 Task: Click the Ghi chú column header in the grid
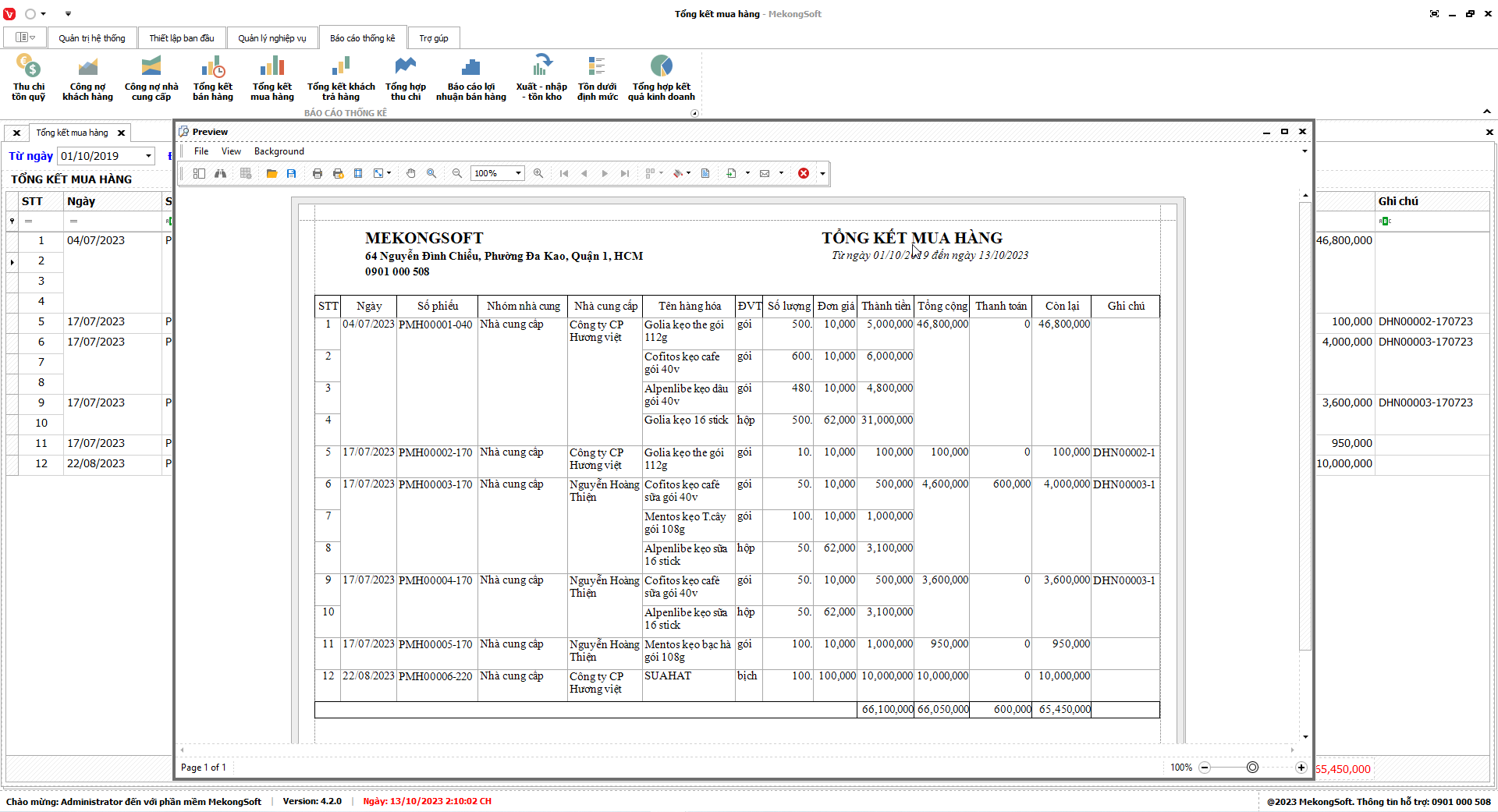tap(1398, 201)
